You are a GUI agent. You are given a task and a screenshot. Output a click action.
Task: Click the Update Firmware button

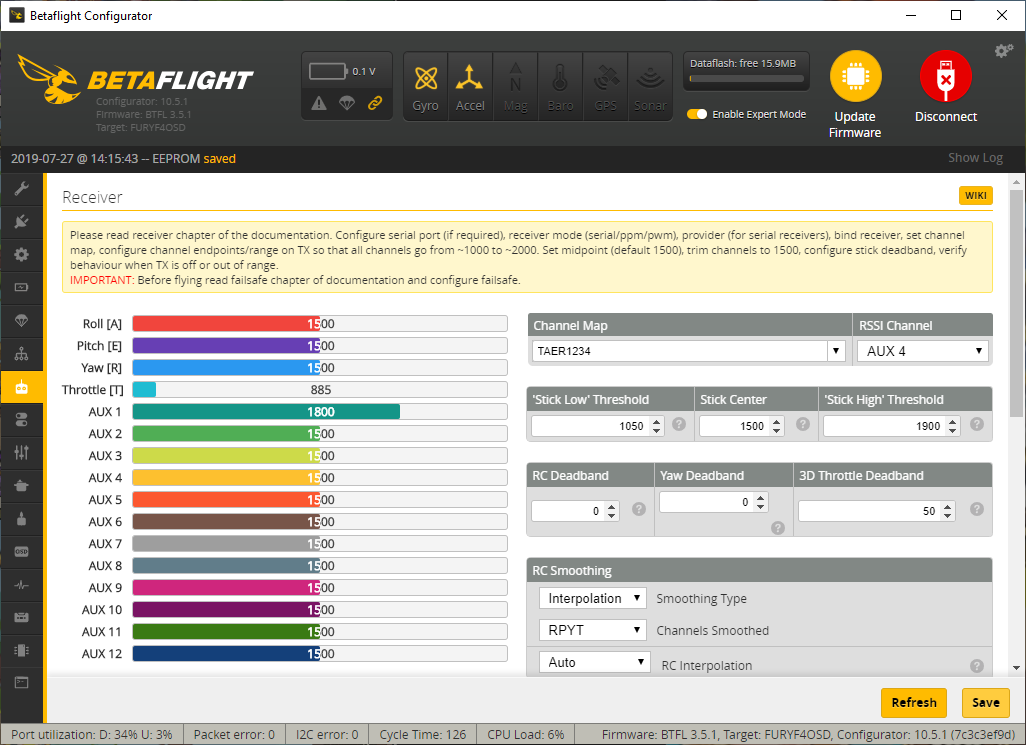[x=855, y=95]
